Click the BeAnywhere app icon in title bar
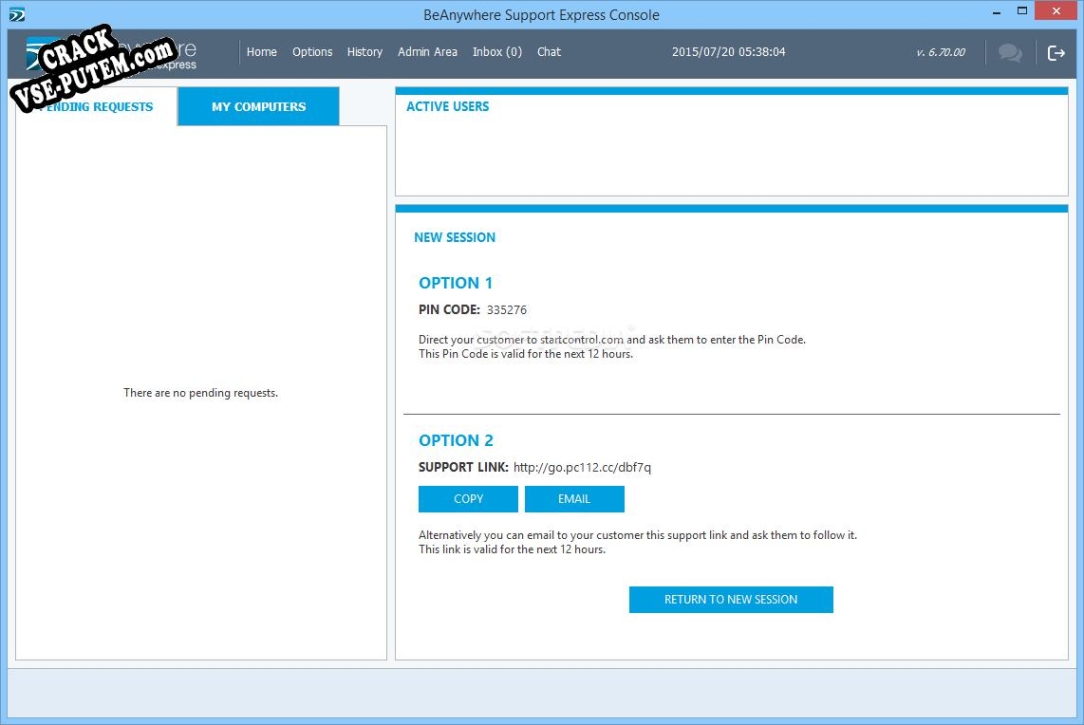Screen dimensions: 1084x725 17,15
